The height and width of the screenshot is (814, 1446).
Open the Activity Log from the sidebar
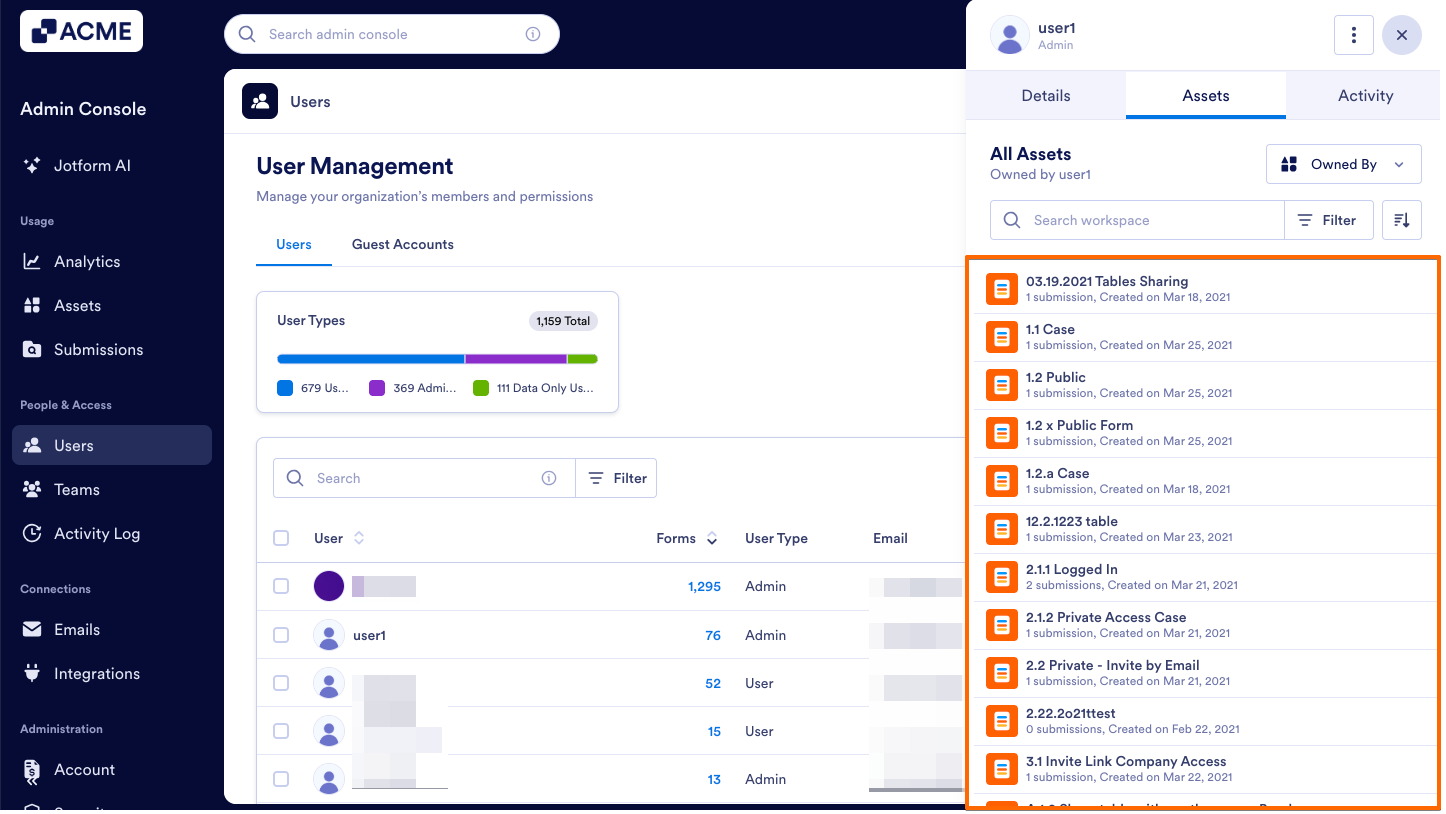pos(31,533)
